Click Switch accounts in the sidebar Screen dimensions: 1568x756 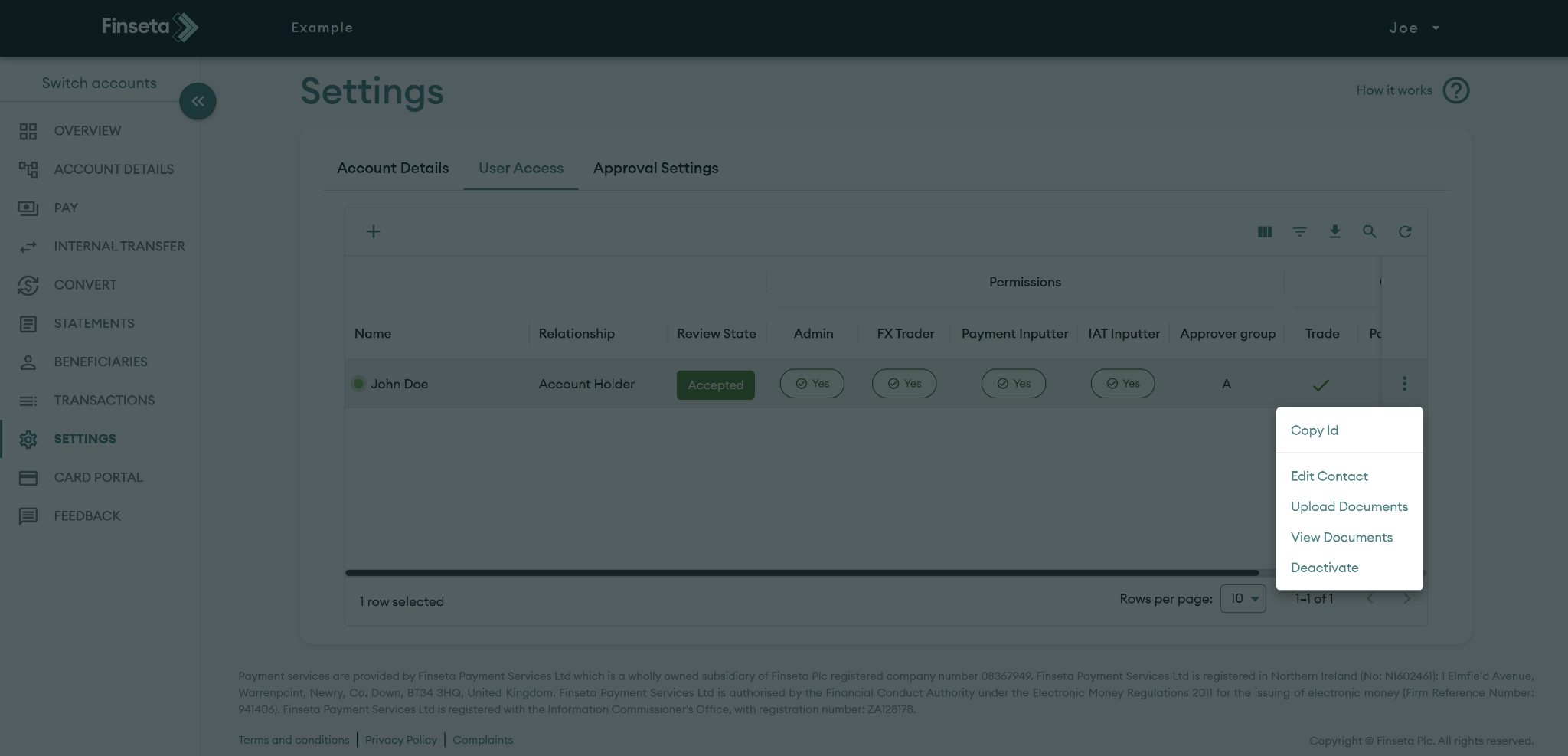pyautogui.click(x=99, y=83)
